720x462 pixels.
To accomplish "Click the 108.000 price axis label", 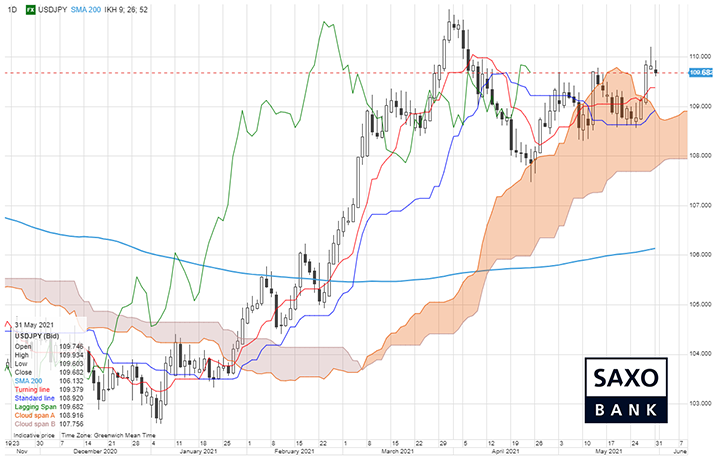I will [700, 156].
